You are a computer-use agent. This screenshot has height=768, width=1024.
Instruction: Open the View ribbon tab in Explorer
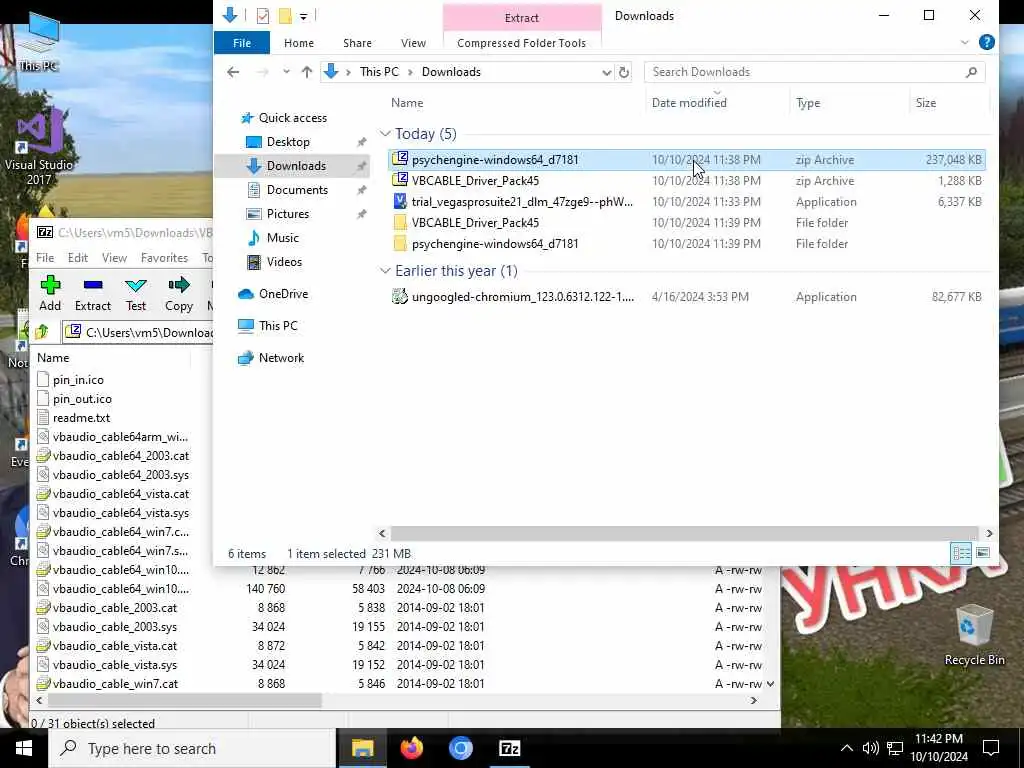pos(413,43)
